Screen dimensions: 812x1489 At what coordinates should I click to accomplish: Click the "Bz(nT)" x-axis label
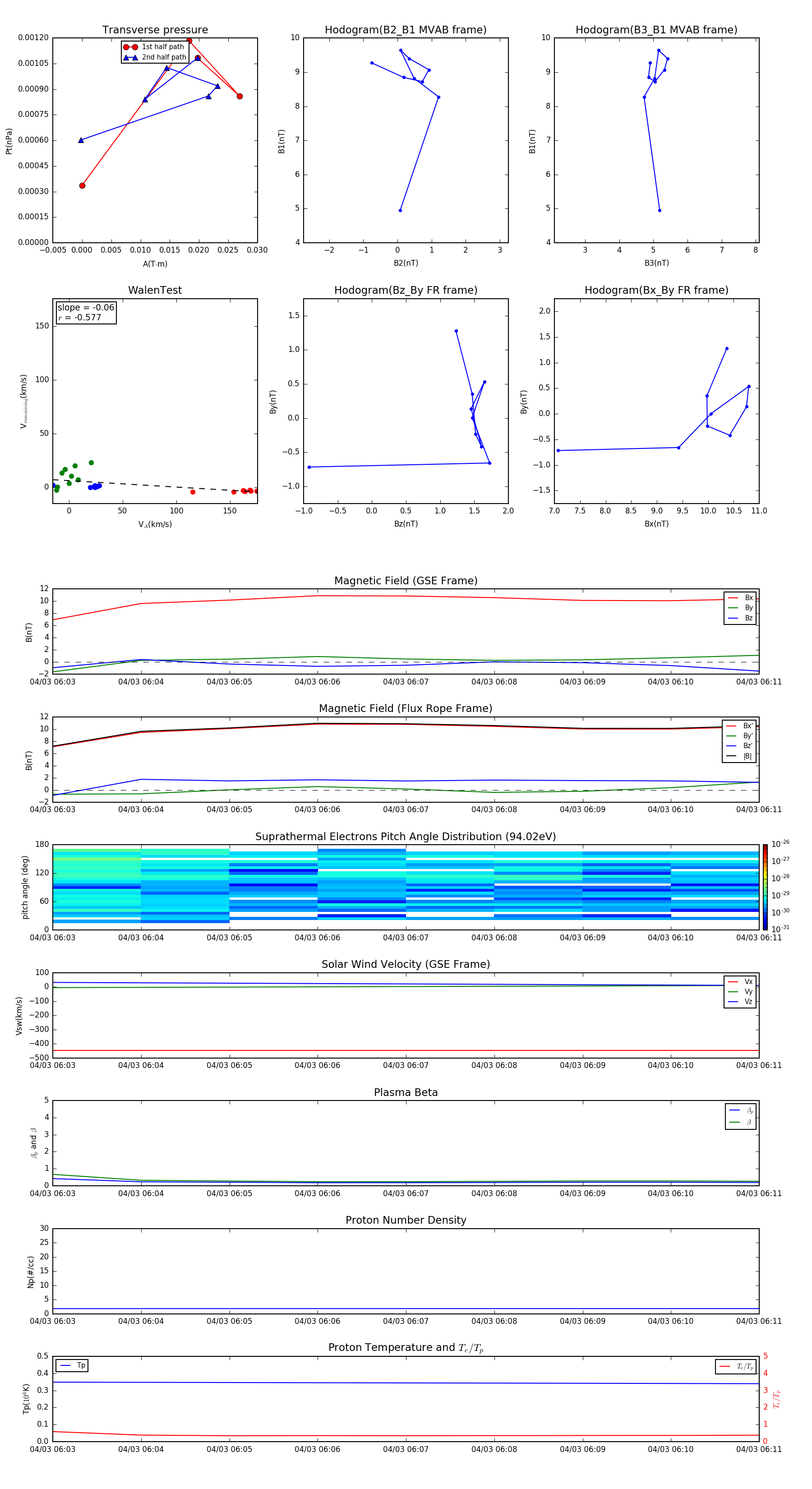[406, 524]
